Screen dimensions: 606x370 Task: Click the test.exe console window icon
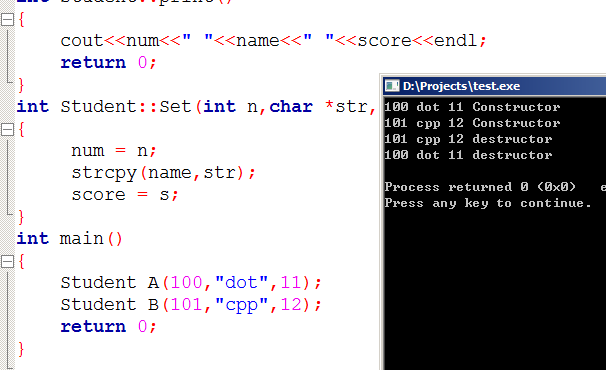pos(392,85)
